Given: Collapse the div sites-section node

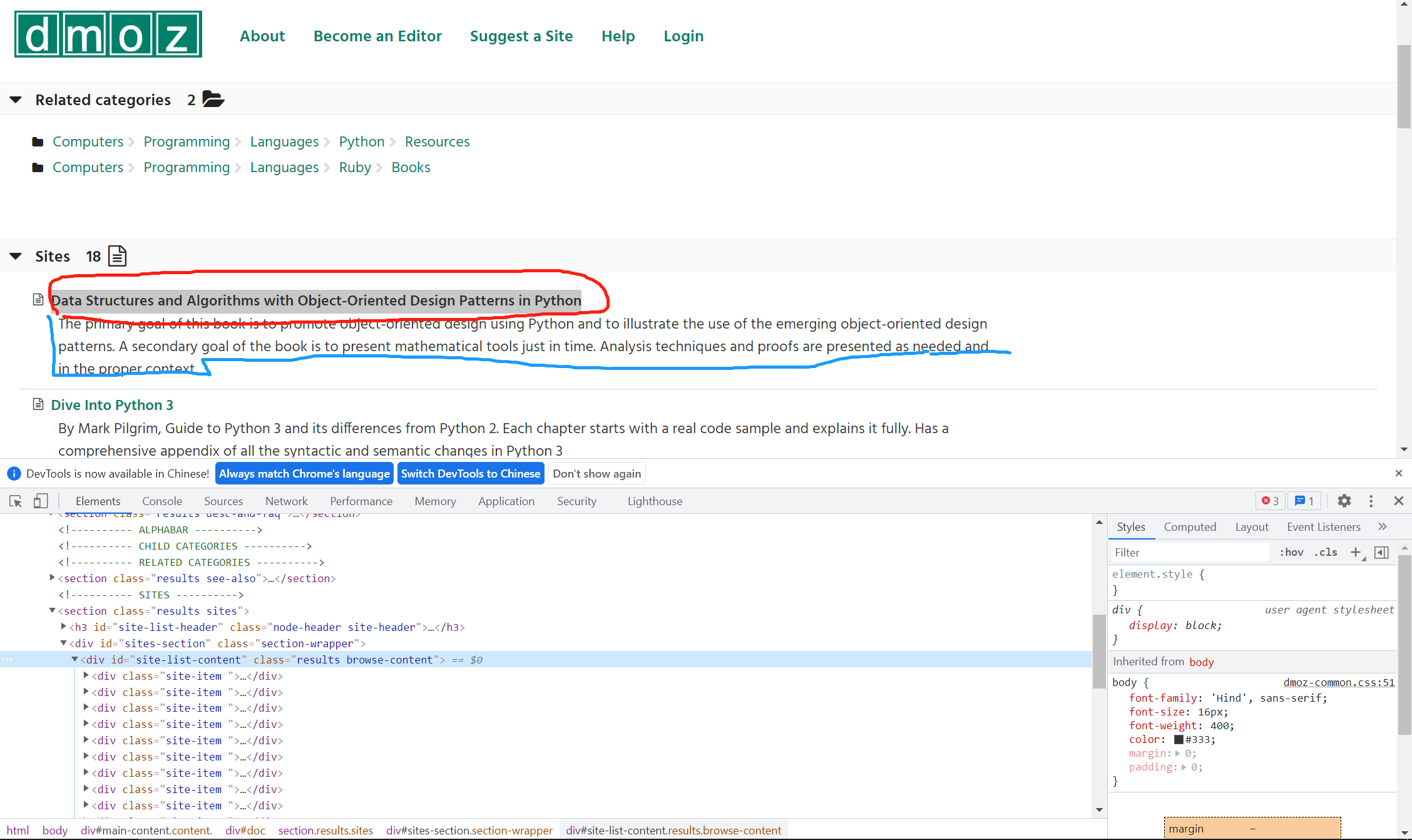Looking at the screenshot, I should point(63,643).
